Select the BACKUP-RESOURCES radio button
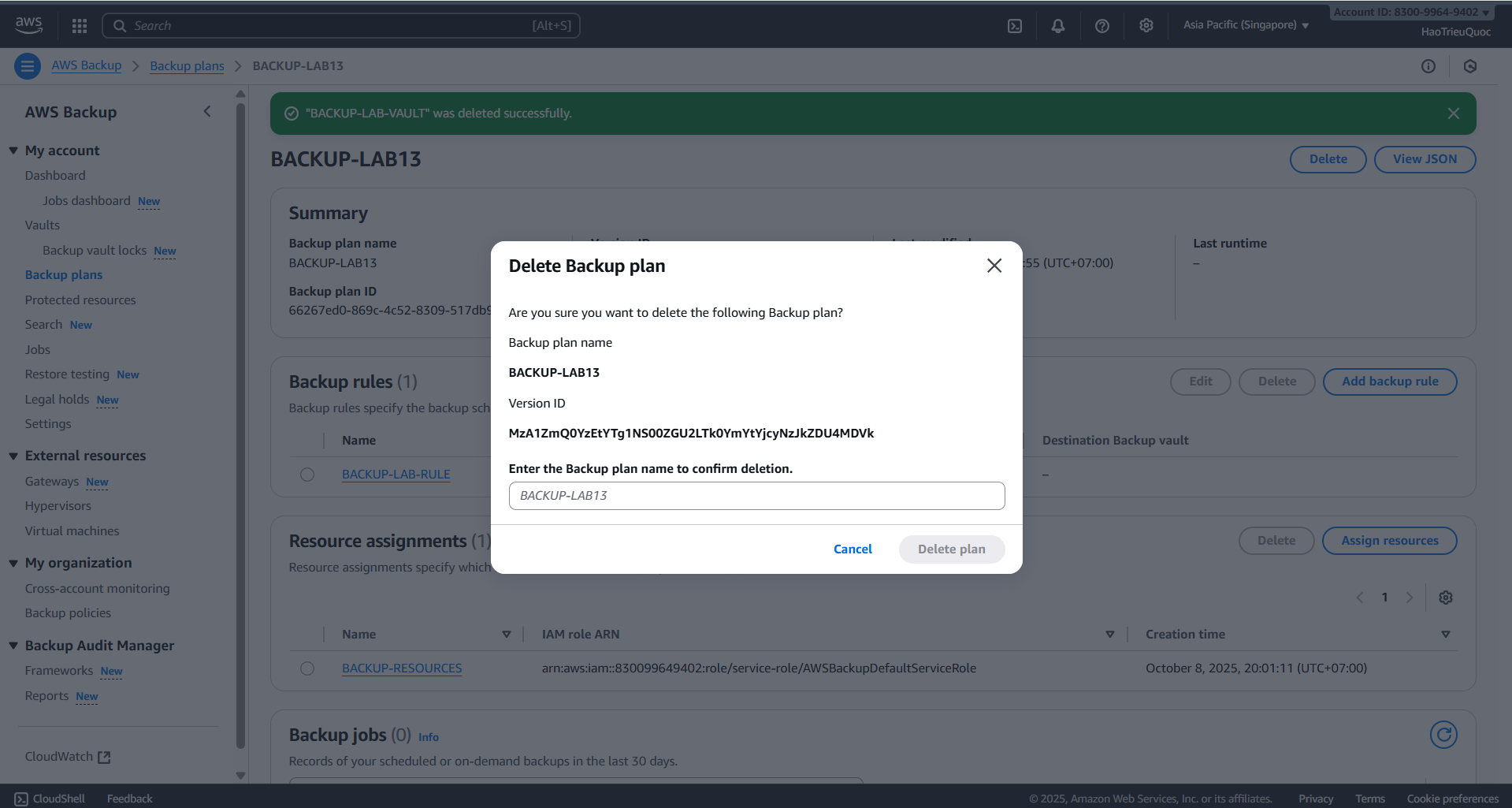Viewport: 1512px width, 808px height. pos(306,668)
